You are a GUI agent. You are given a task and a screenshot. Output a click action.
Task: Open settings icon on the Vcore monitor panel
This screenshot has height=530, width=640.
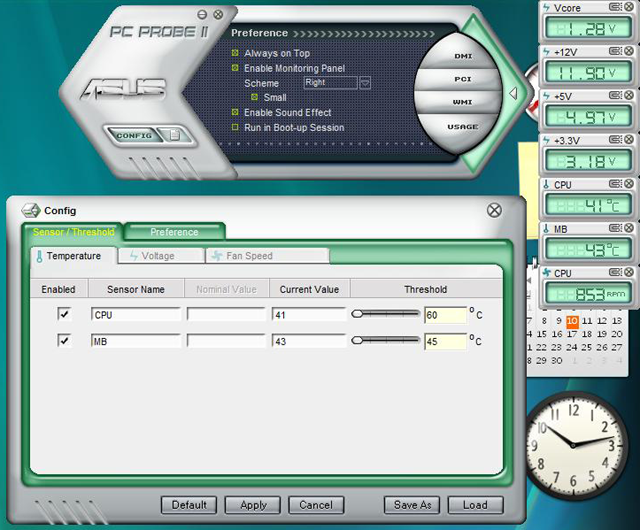pos(615,7)
